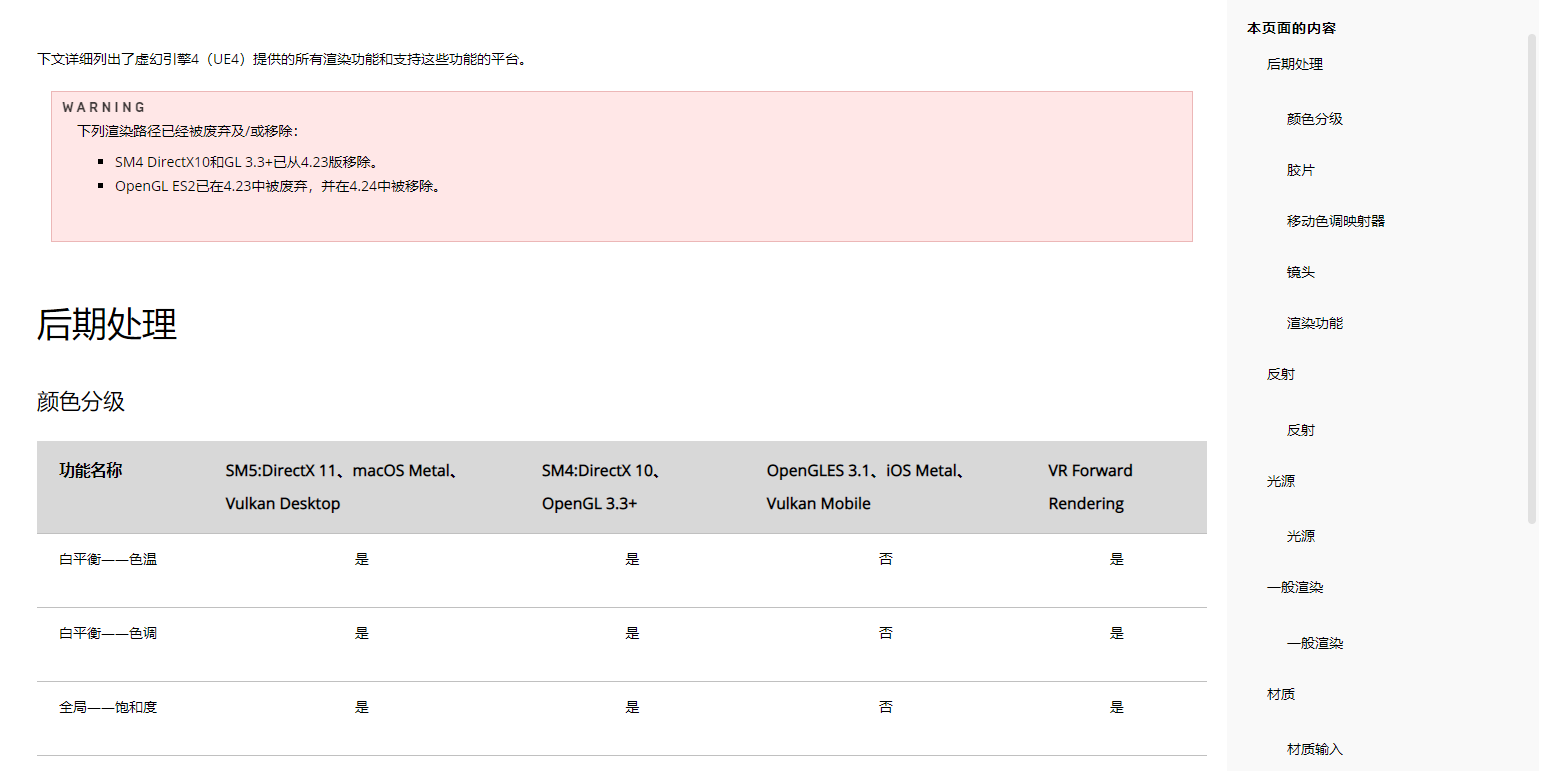Click top-level 反射 section link in sidebar

(x=1280, y=374)
